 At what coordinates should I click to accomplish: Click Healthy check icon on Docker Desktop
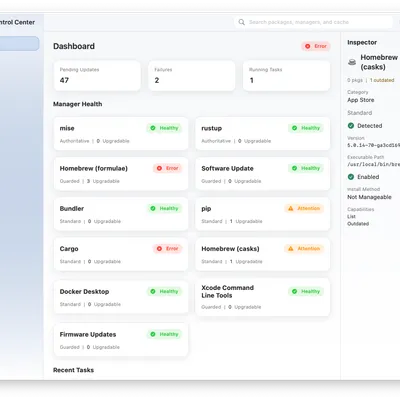click(153, 291)
